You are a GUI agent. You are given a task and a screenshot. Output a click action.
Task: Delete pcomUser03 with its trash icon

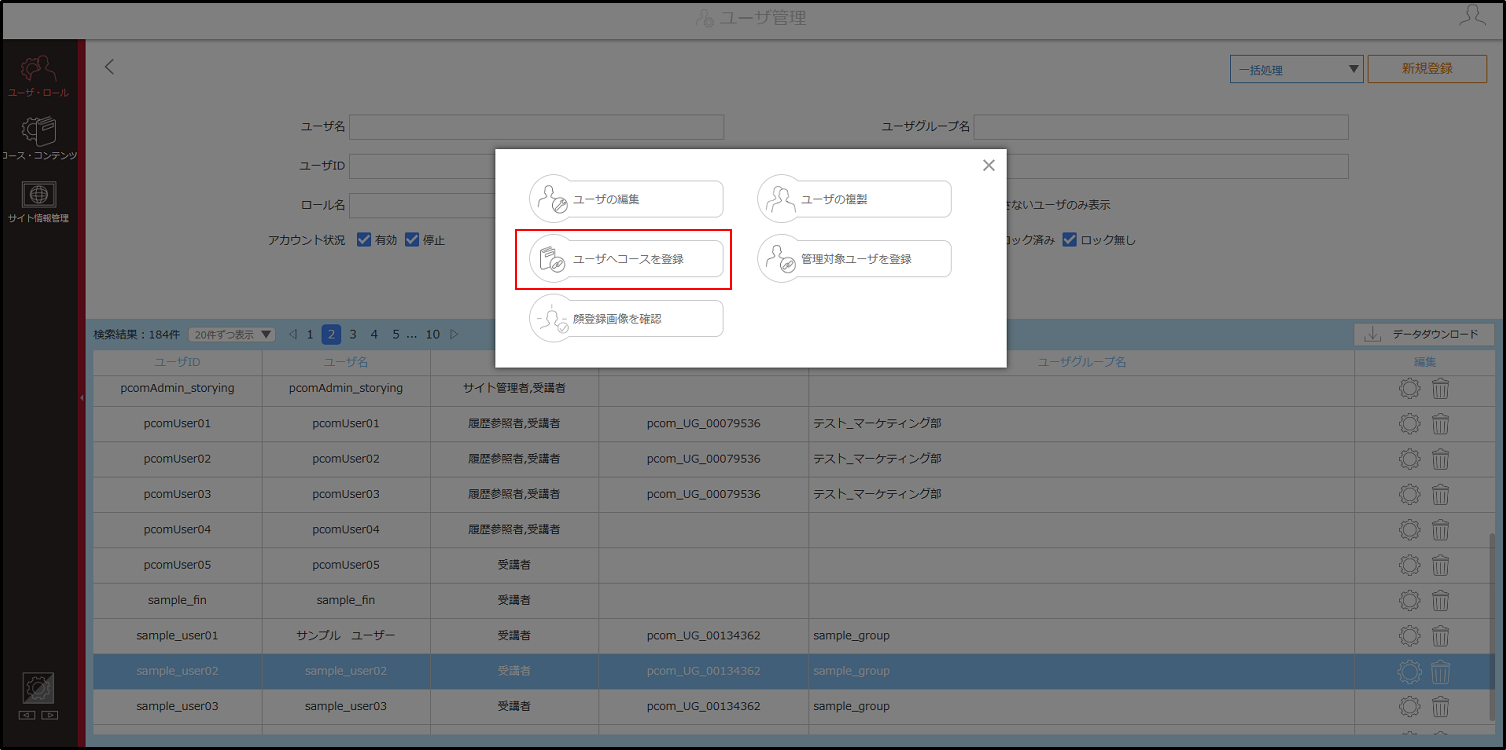click(x=1440, y=494)
